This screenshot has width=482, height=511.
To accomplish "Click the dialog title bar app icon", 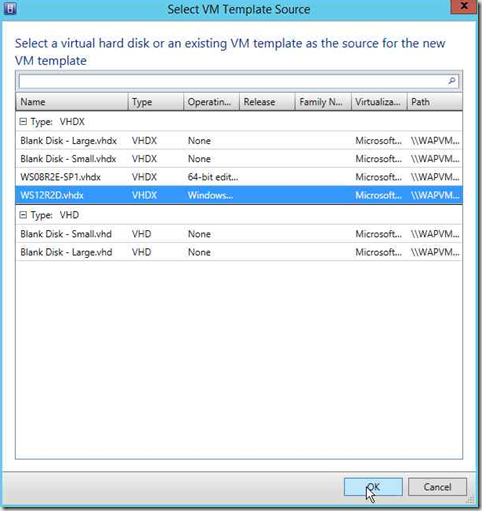I will coord(10,8).
